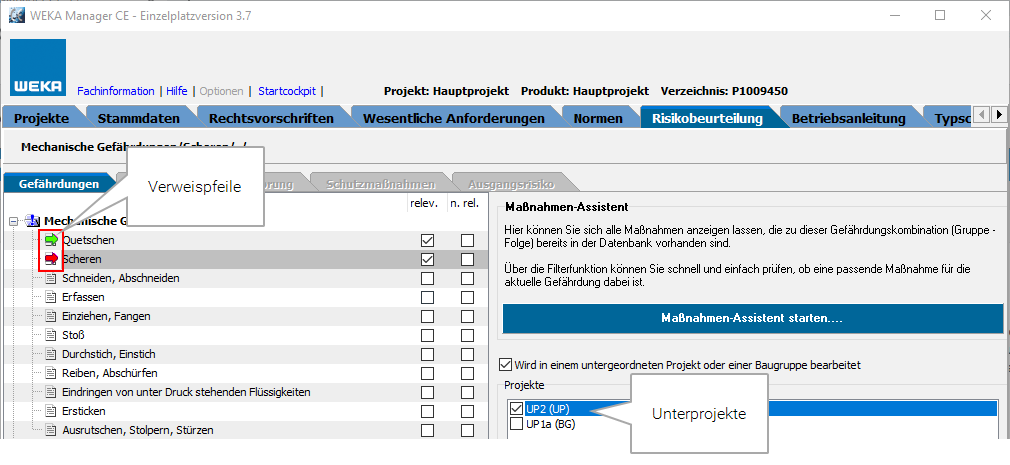Uncheck the relev. checkbox for Quetschen
The image size is (1010, 465).
(428, 241)
